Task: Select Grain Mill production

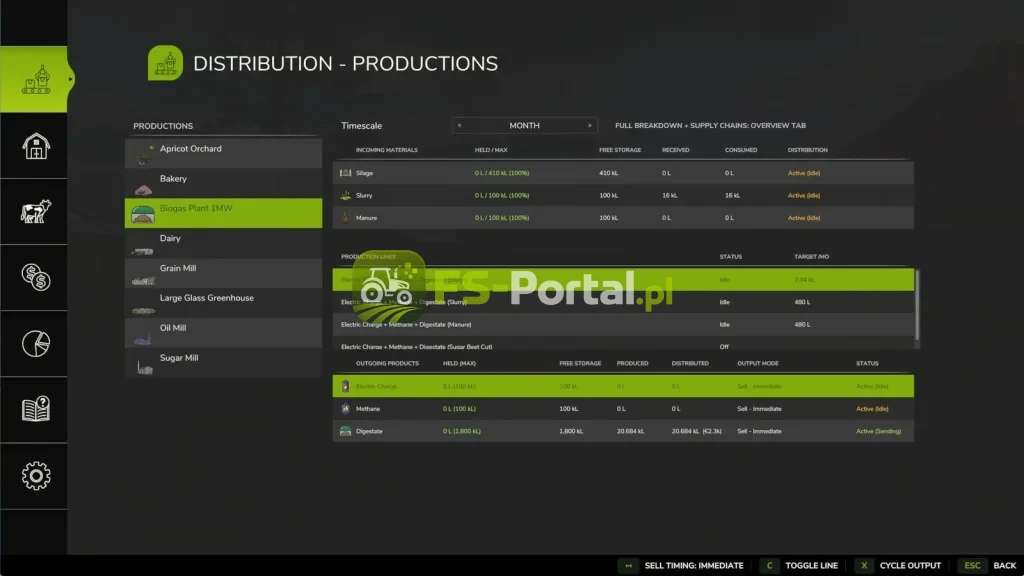Action: 223,273
